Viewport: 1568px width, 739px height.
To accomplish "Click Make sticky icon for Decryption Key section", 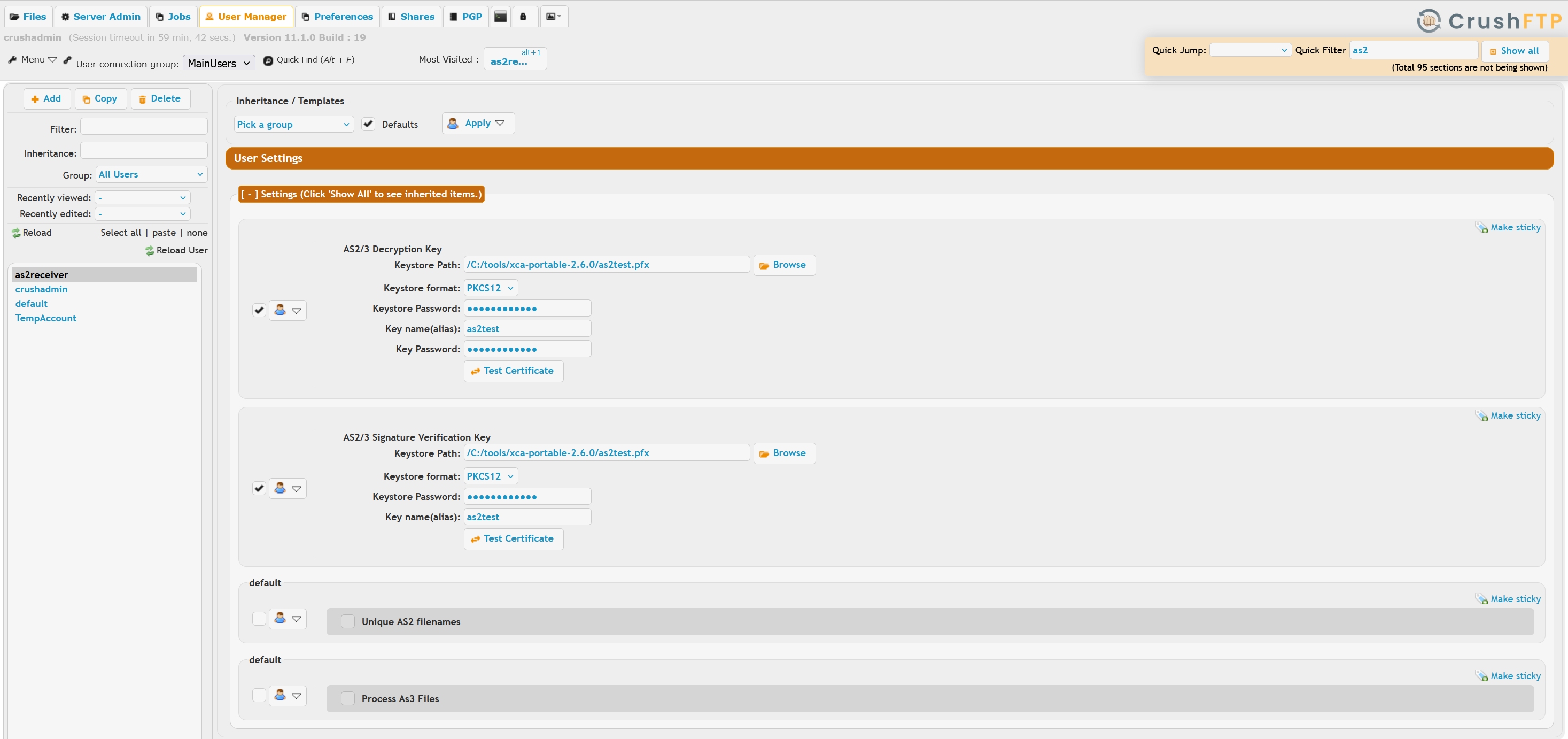I will tap(1481, 227).
